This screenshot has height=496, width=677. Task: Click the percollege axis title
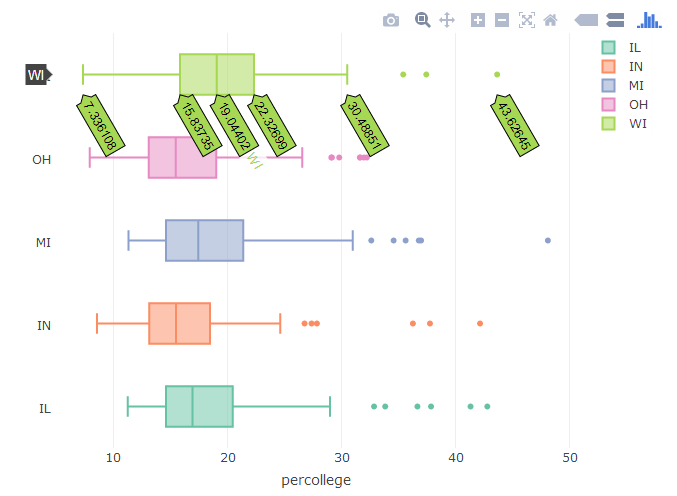(316, 481)
